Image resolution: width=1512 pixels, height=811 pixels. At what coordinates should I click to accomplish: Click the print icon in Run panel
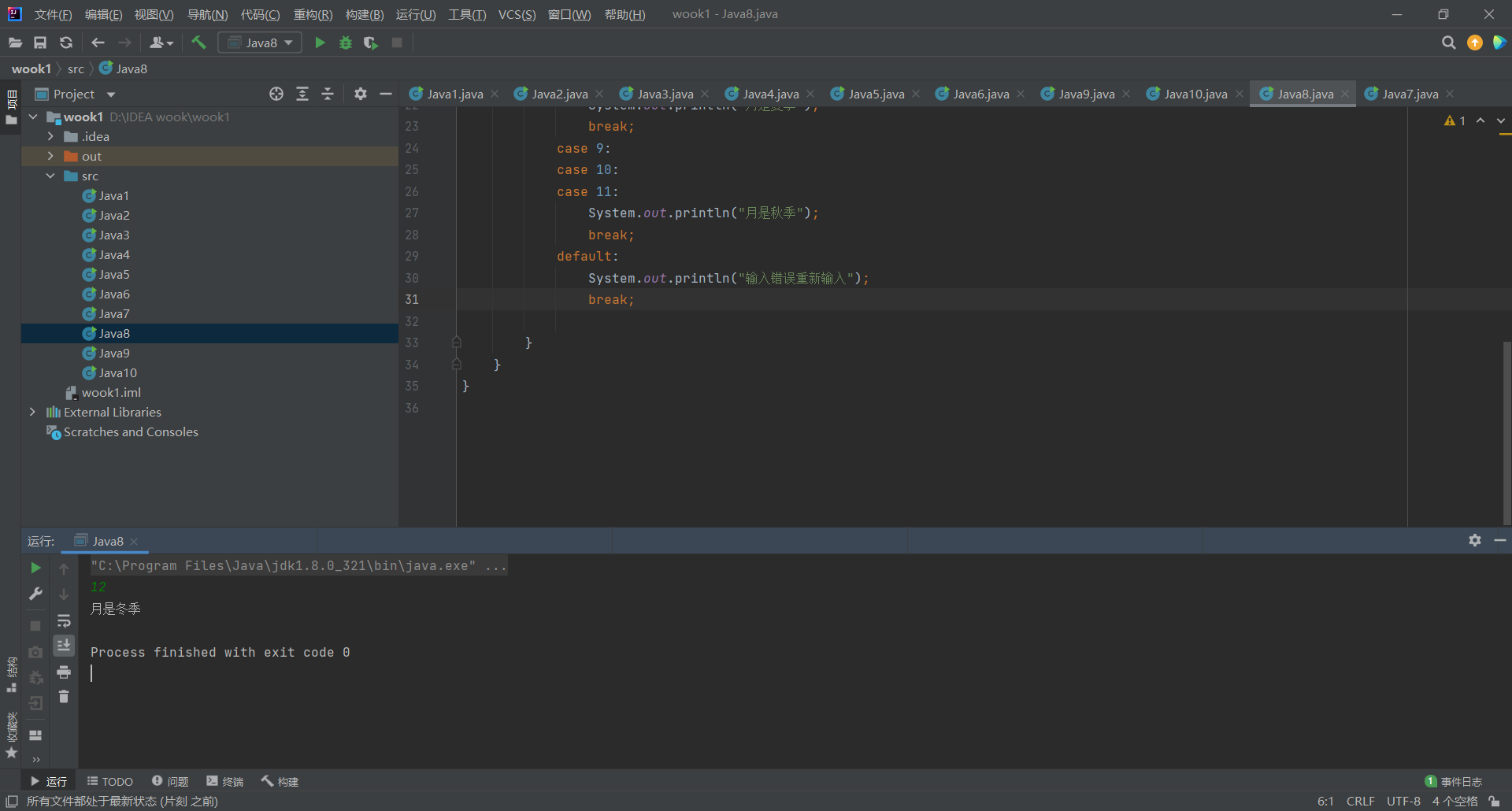64,672
